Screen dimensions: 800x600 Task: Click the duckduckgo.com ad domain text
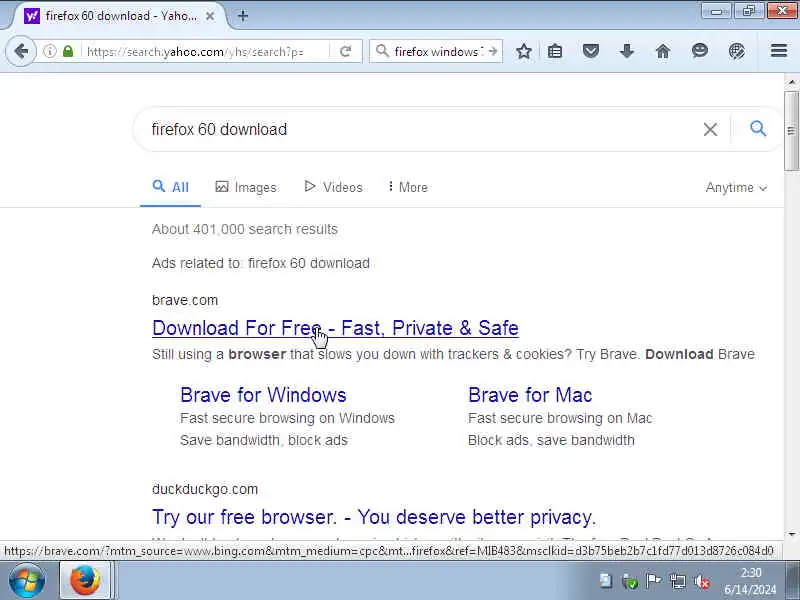[205, 489]
